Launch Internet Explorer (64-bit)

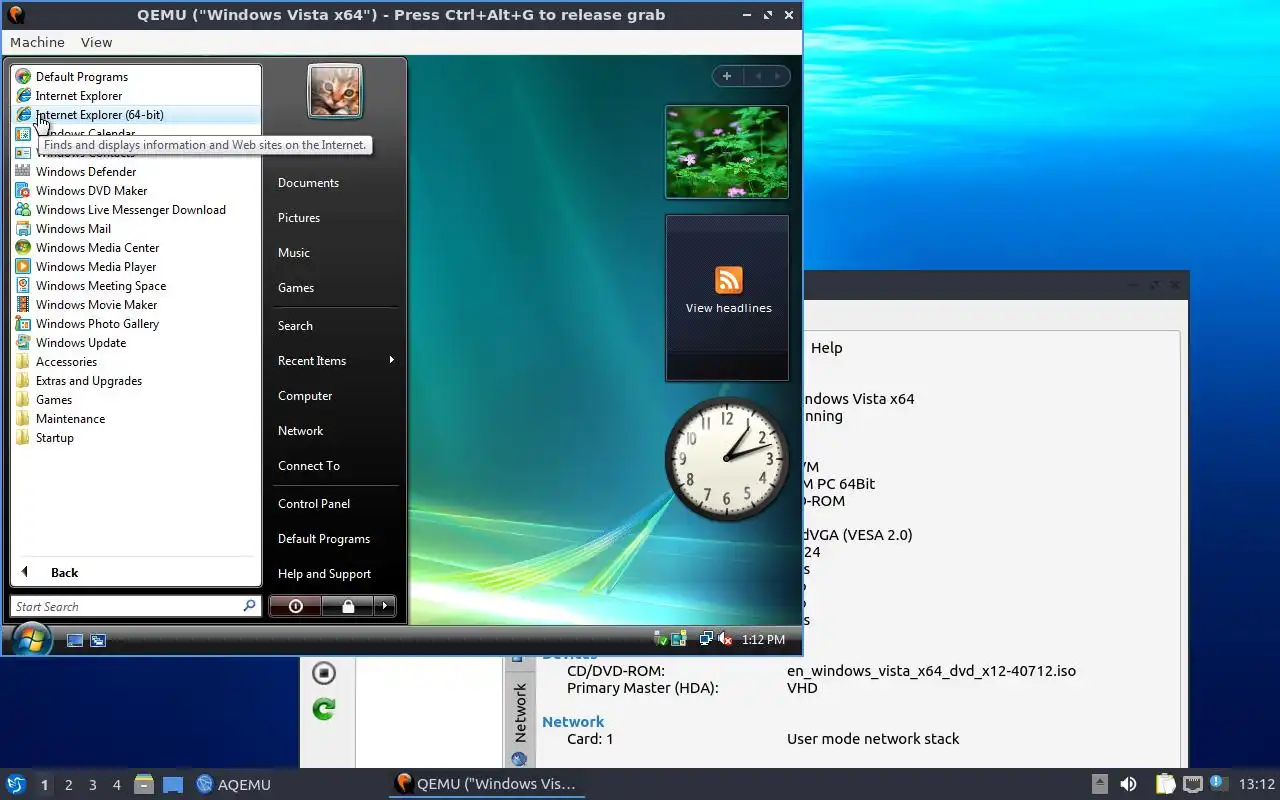pyautogui.click(x=99, y=115)
